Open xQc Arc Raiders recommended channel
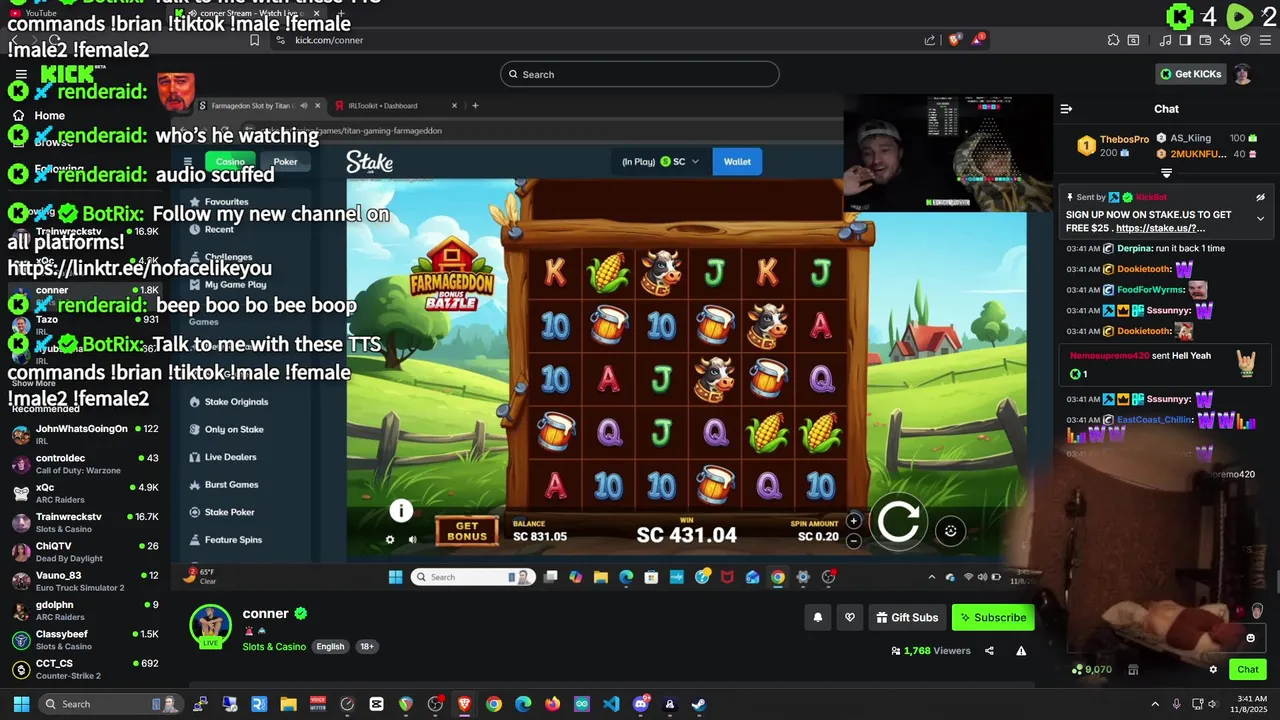The image size is (1280, 720). 85,493
